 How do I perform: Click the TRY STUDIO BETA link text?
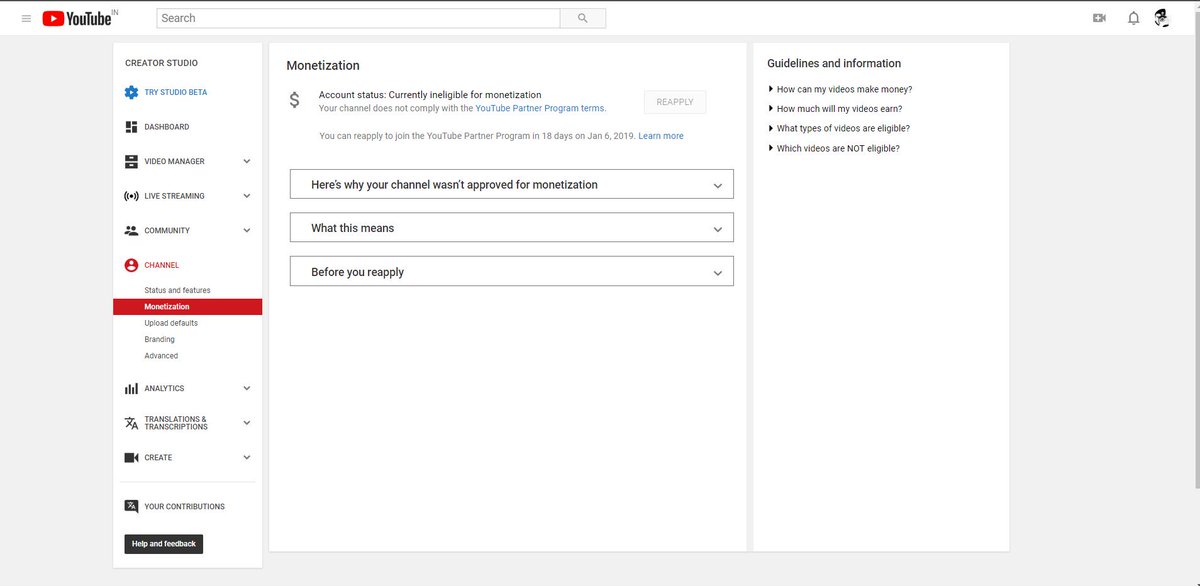coord(176,92)
